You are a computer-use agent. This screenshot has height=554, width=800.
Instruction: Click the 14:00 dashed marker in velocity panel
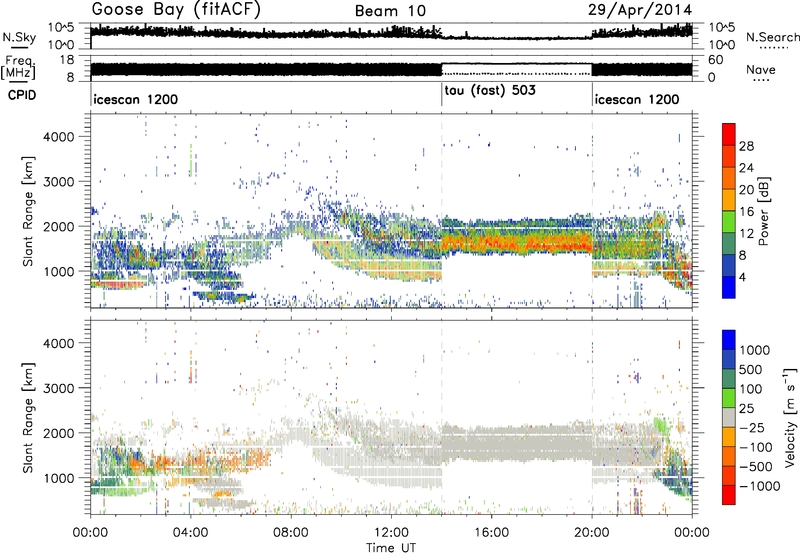click(x=441, y=417)
